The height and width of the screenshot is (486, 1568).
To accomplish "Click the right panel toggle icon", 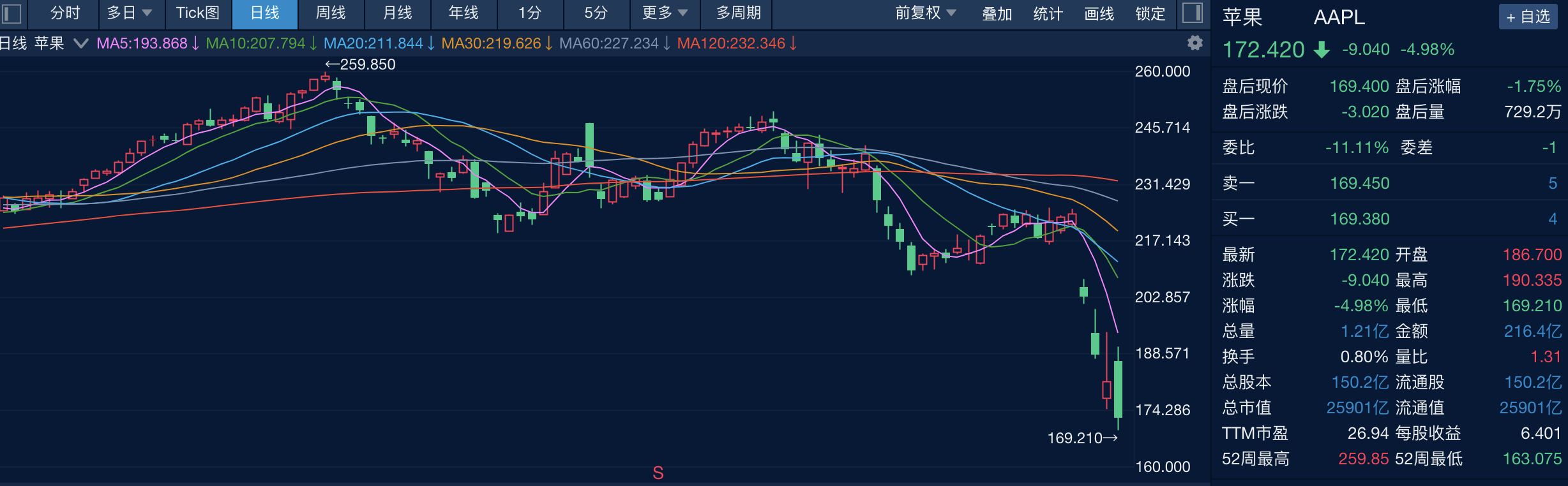I will [x=1193, y=13].
